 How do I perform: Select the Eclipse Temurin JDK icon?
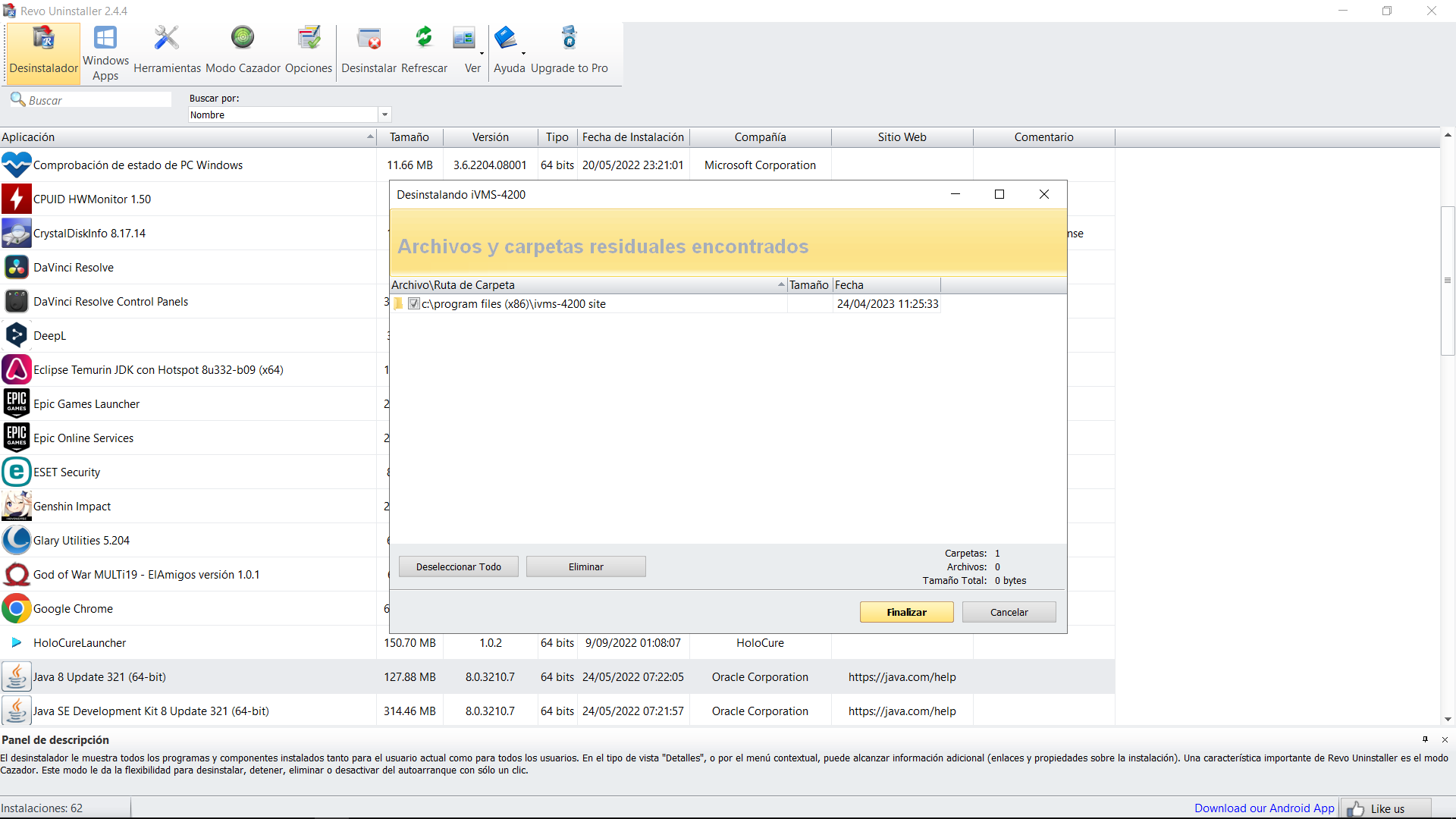pyautogui.click(x=17, y=369)
